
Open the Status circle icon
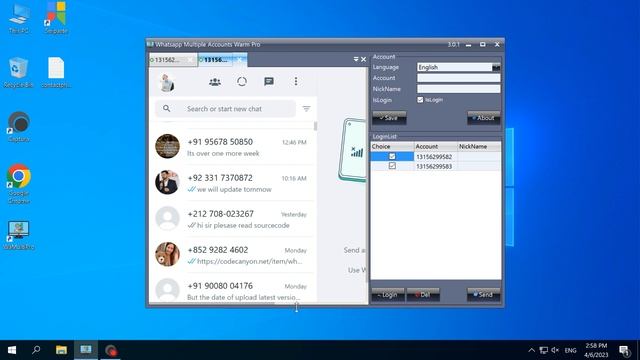[x=242, y=82]
